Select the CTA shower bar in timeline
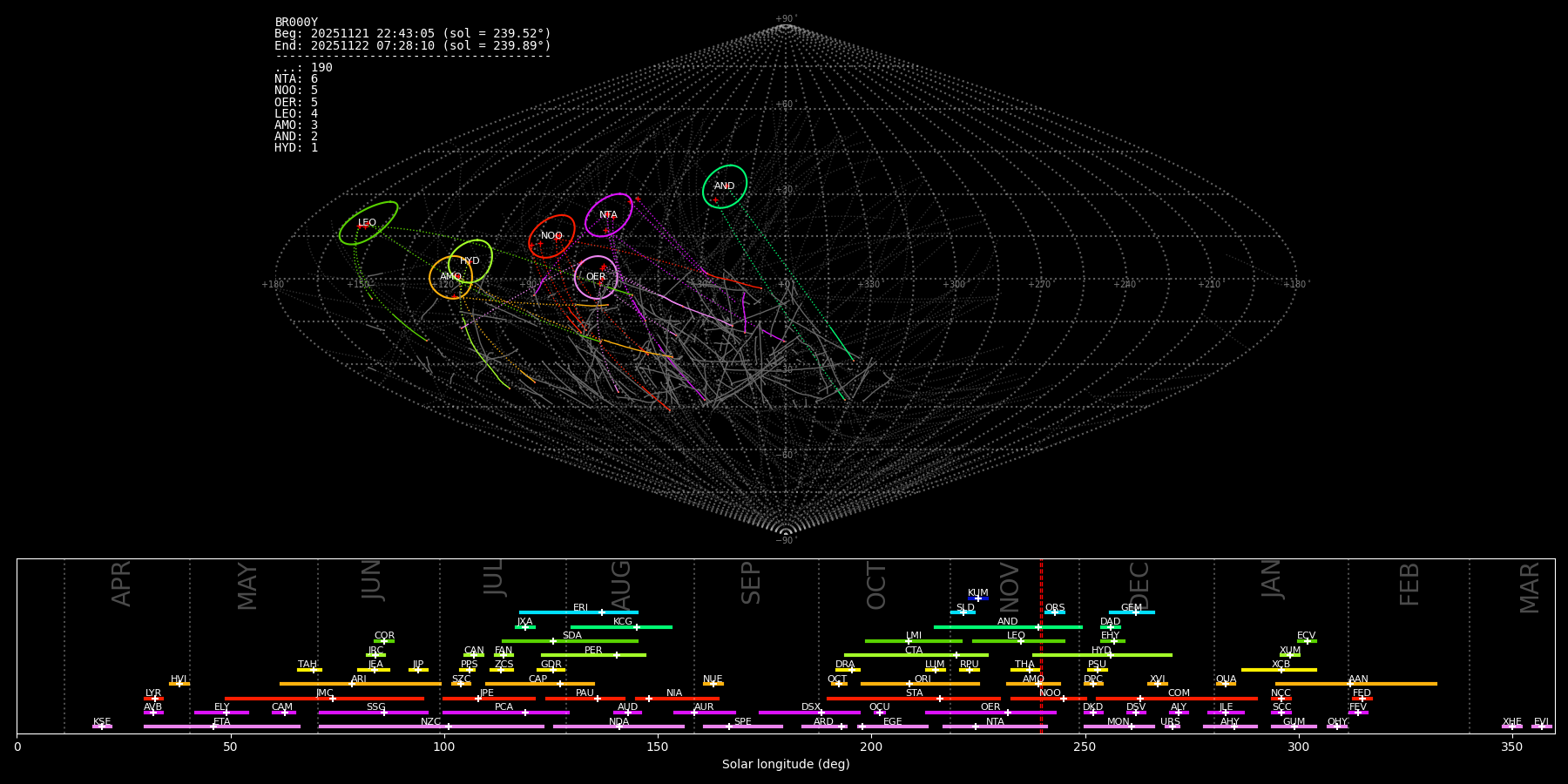 coord(916,655)
